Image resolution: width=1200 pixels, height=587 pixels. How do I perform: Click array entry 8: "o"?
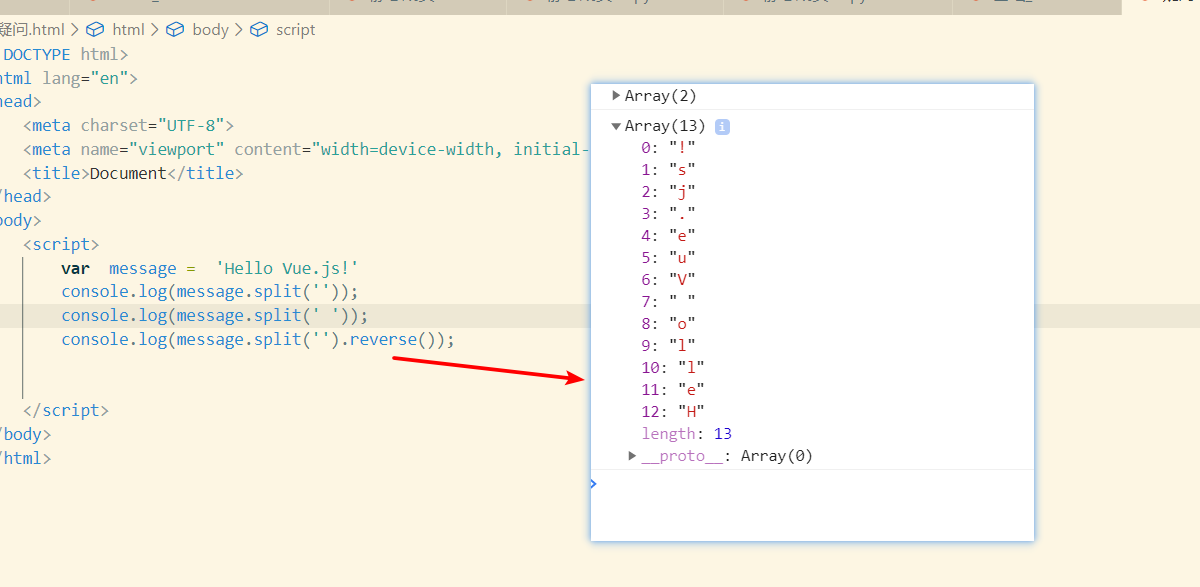[x=668, y=324]
